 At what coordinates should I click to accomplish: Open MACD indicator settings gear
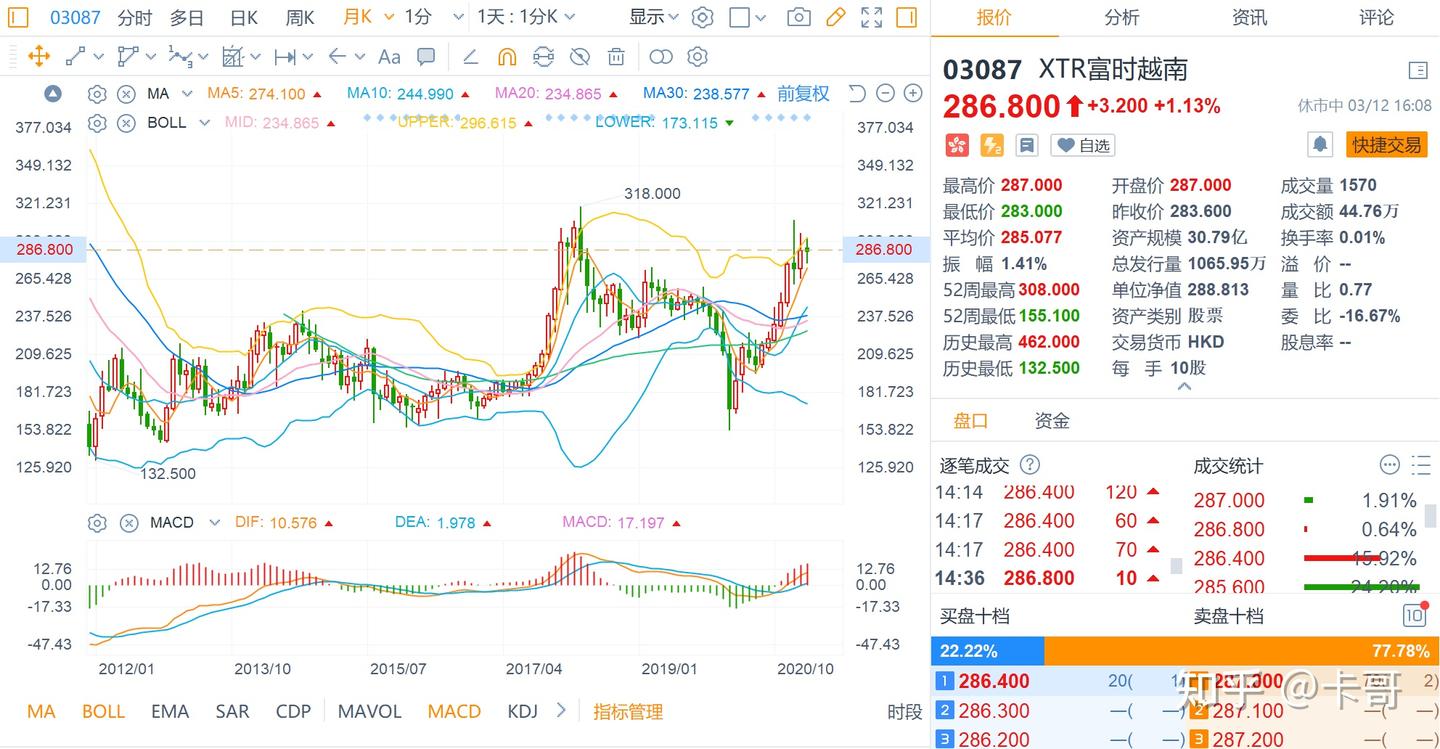pyautogui.click(x=97, y=522)
